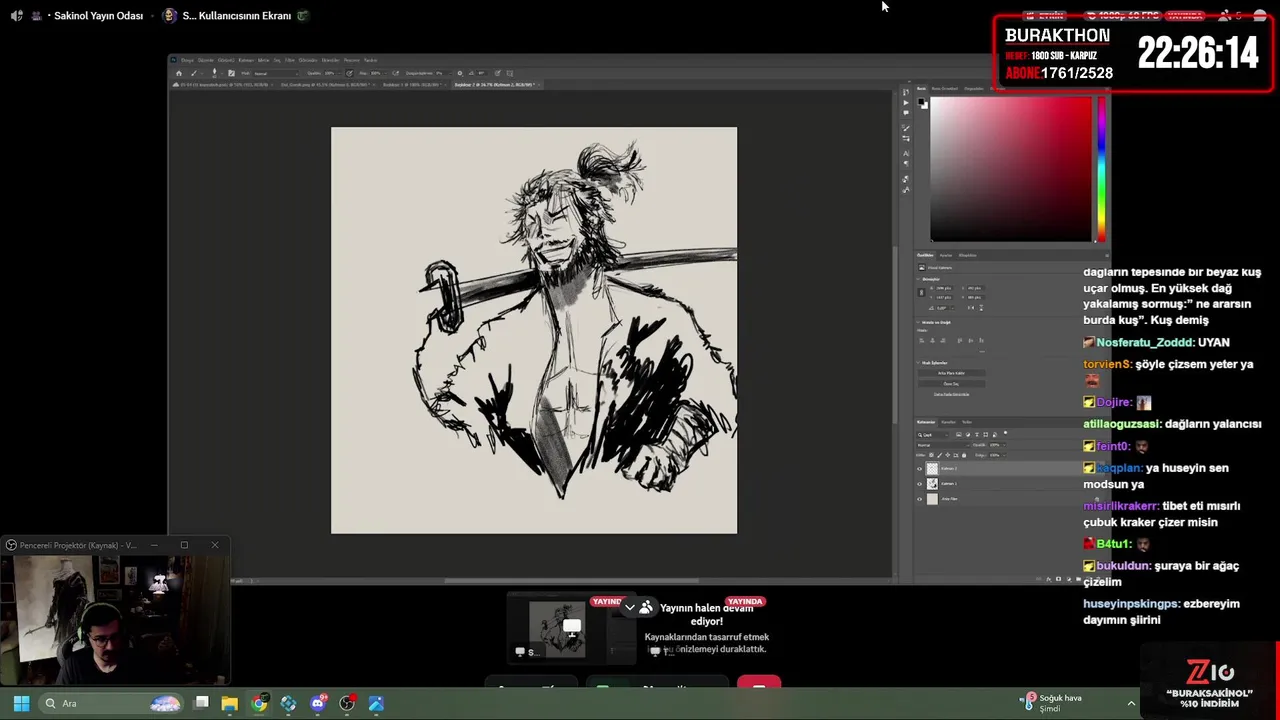Hide the Katman 1 layer

919,484
